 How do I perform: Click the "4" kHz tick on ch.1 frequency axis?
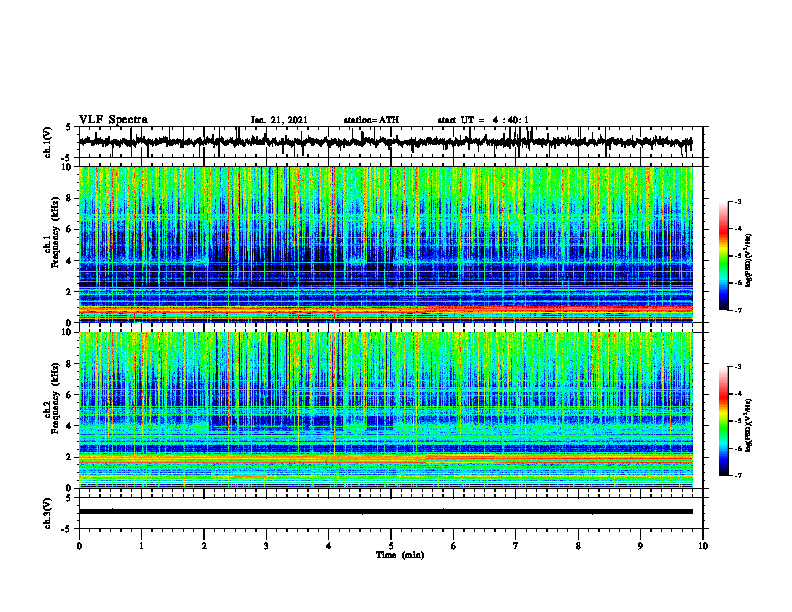point(69,261)
